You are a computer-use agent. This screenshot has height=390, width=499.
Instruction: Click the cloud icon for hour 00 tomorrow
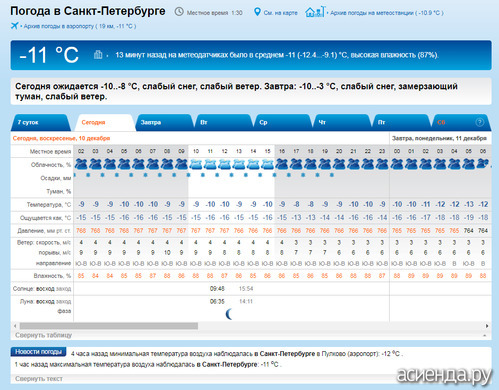397,164
